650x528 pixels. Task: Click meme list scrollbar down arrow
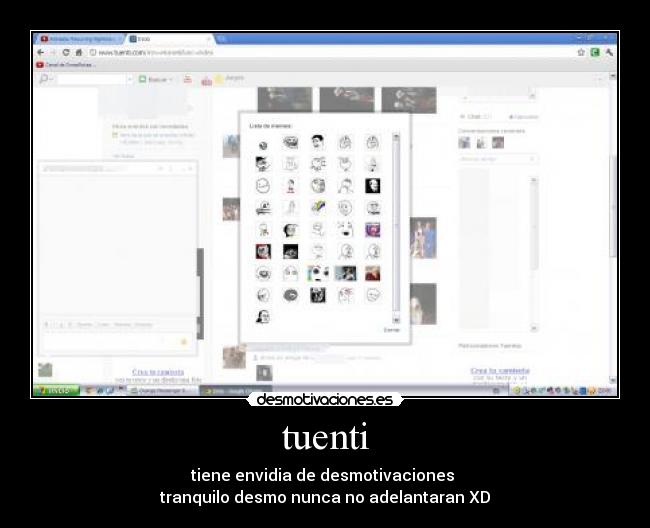coord(396,320)
